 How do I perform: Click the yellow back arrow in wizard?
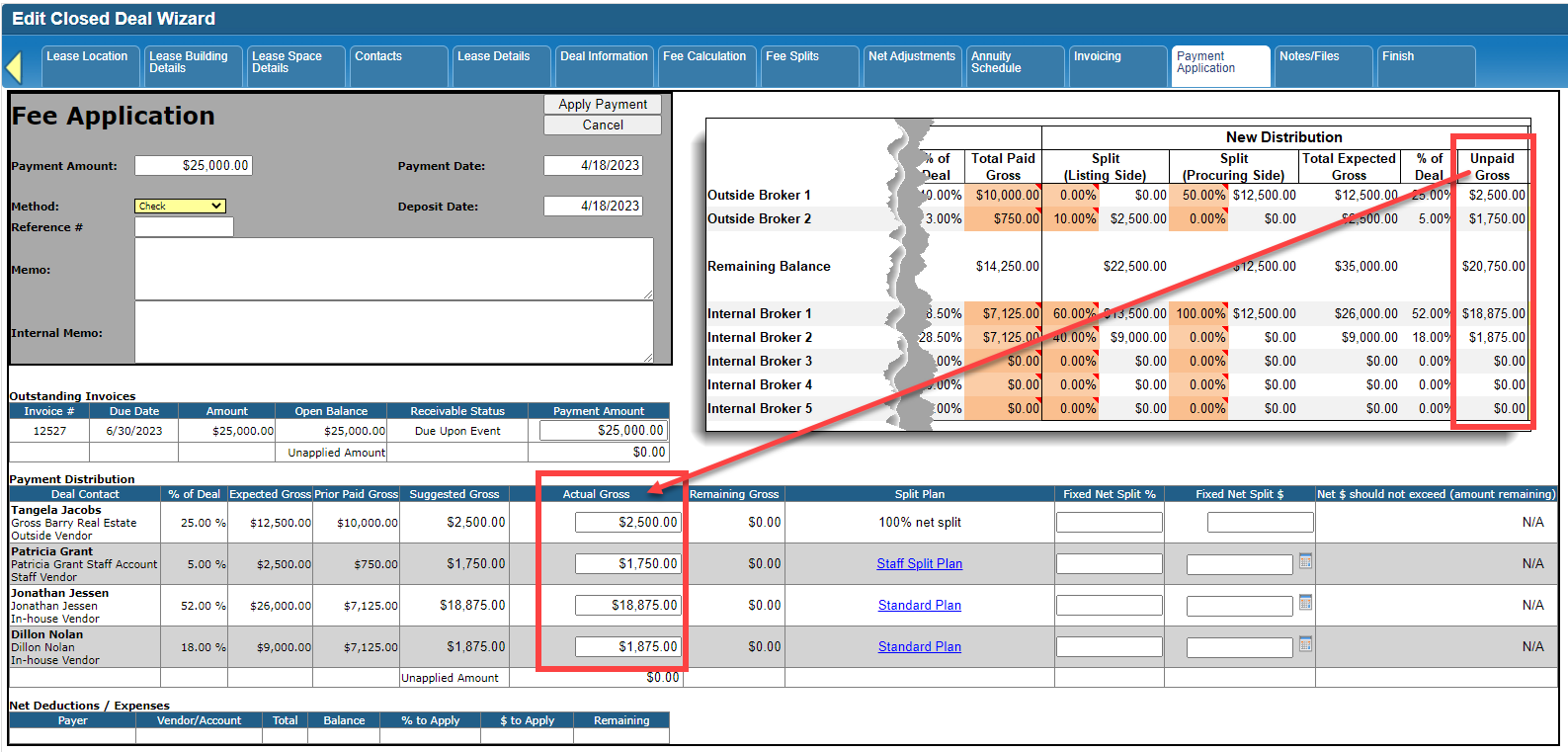click(14, 67)
